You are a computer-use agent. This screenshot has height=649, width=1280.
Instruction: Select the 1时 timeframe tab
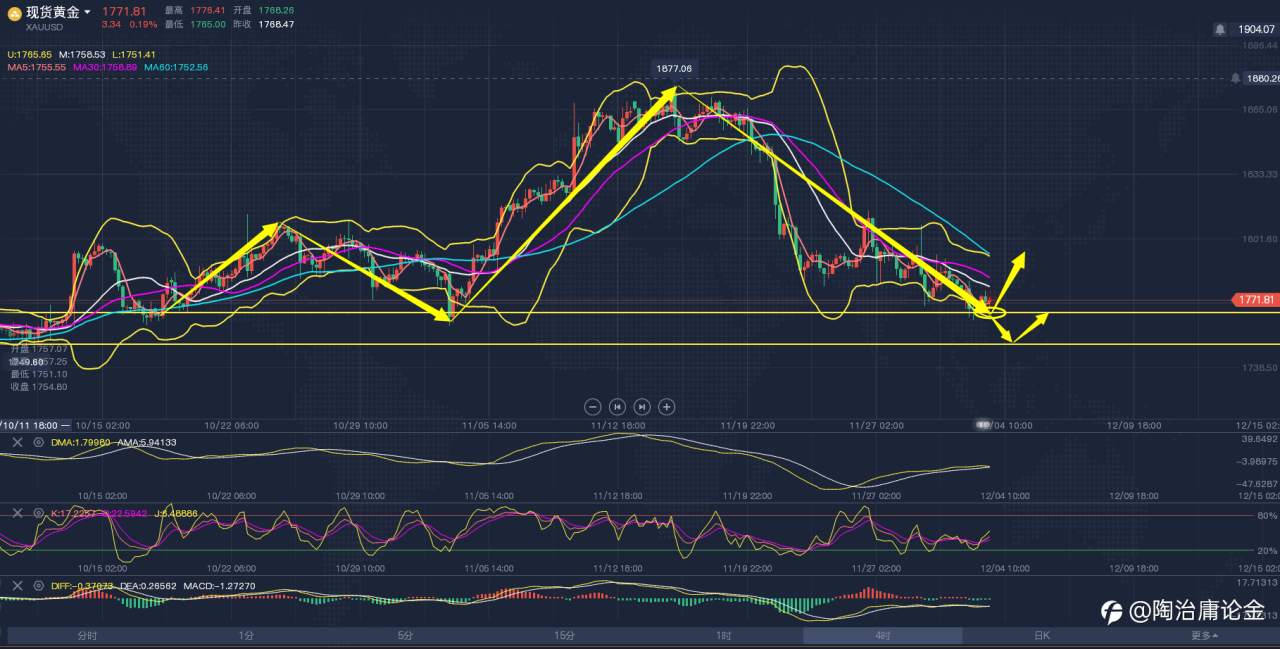(723, 635)
